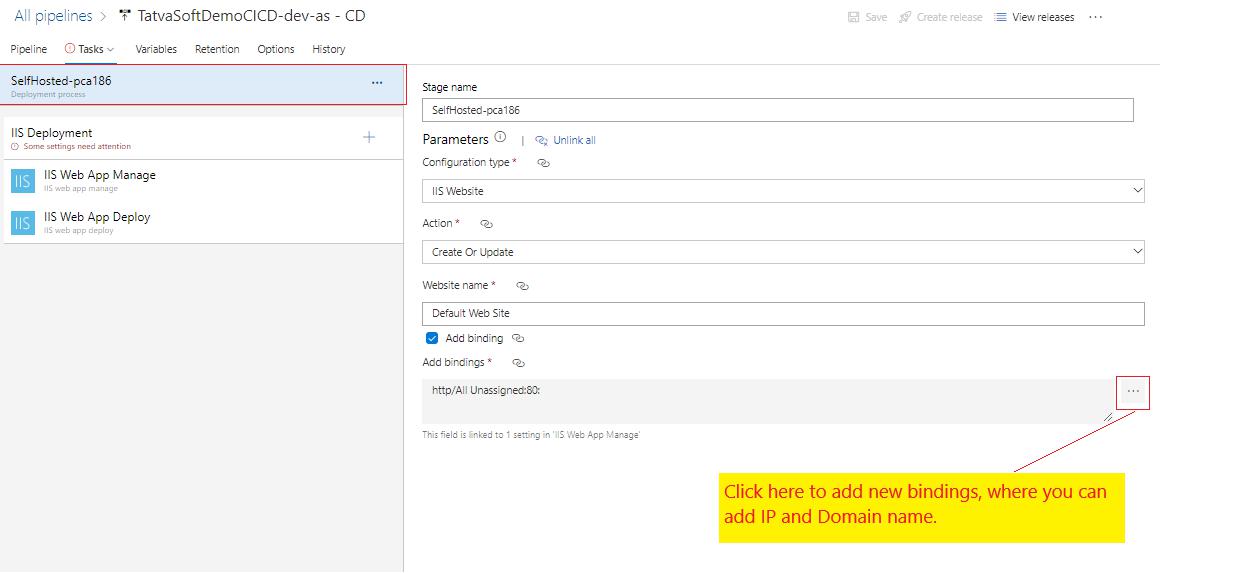The width and height of the screenshot is (1242, 573).
Task: Click link icon beside Action label
Action: pyautogui.click(x=486, y=224)
